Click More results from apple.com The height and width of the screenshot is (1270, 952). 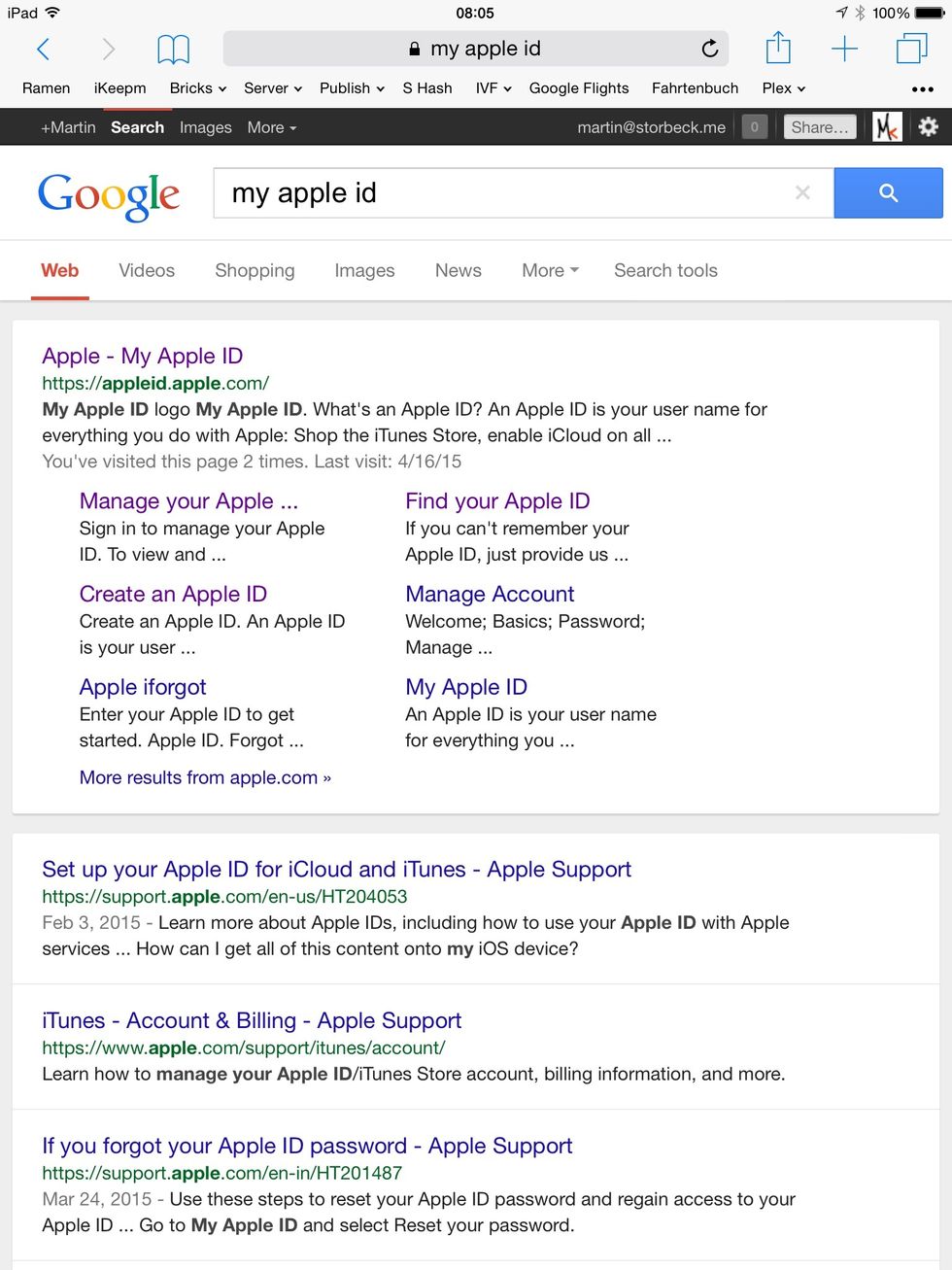205,777
